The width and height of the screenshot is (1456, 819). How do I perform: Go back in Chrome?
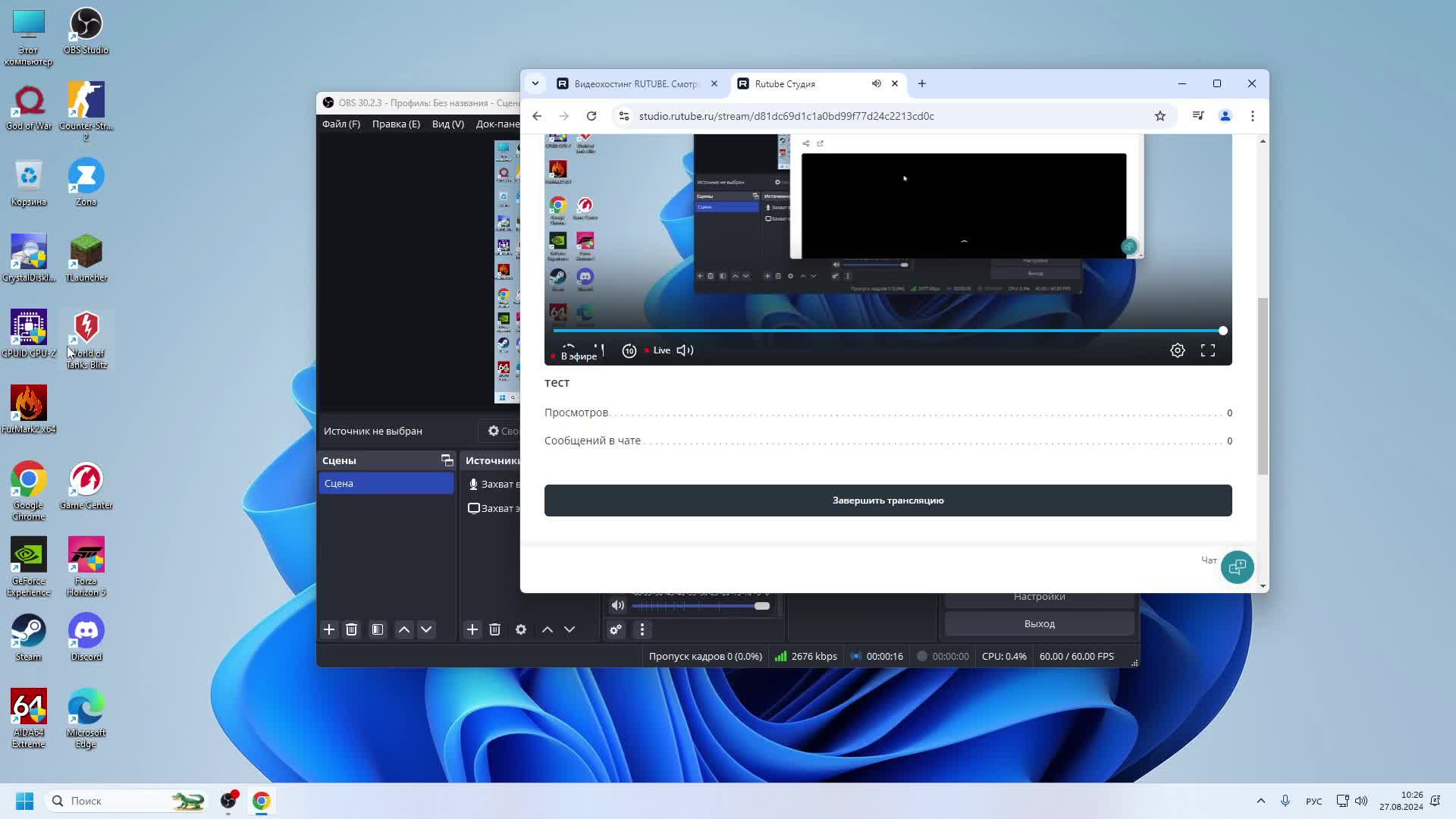[537, 116]
